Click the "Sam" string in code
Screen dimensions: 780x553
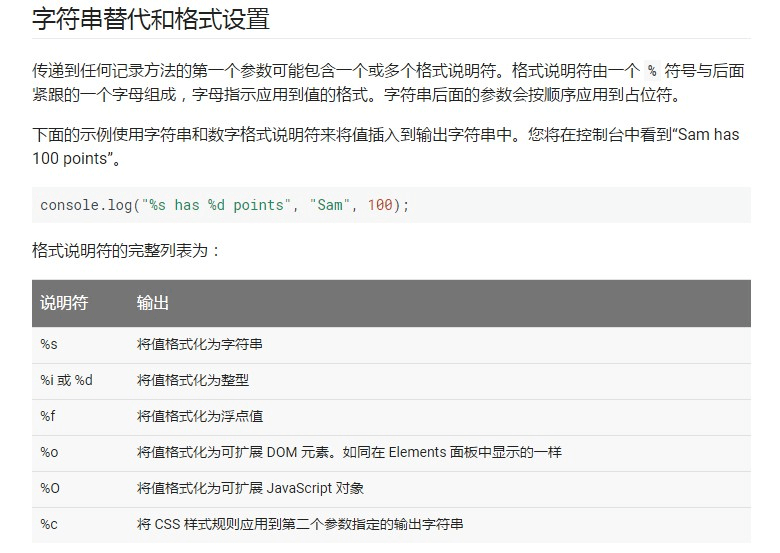click(330, 205)
